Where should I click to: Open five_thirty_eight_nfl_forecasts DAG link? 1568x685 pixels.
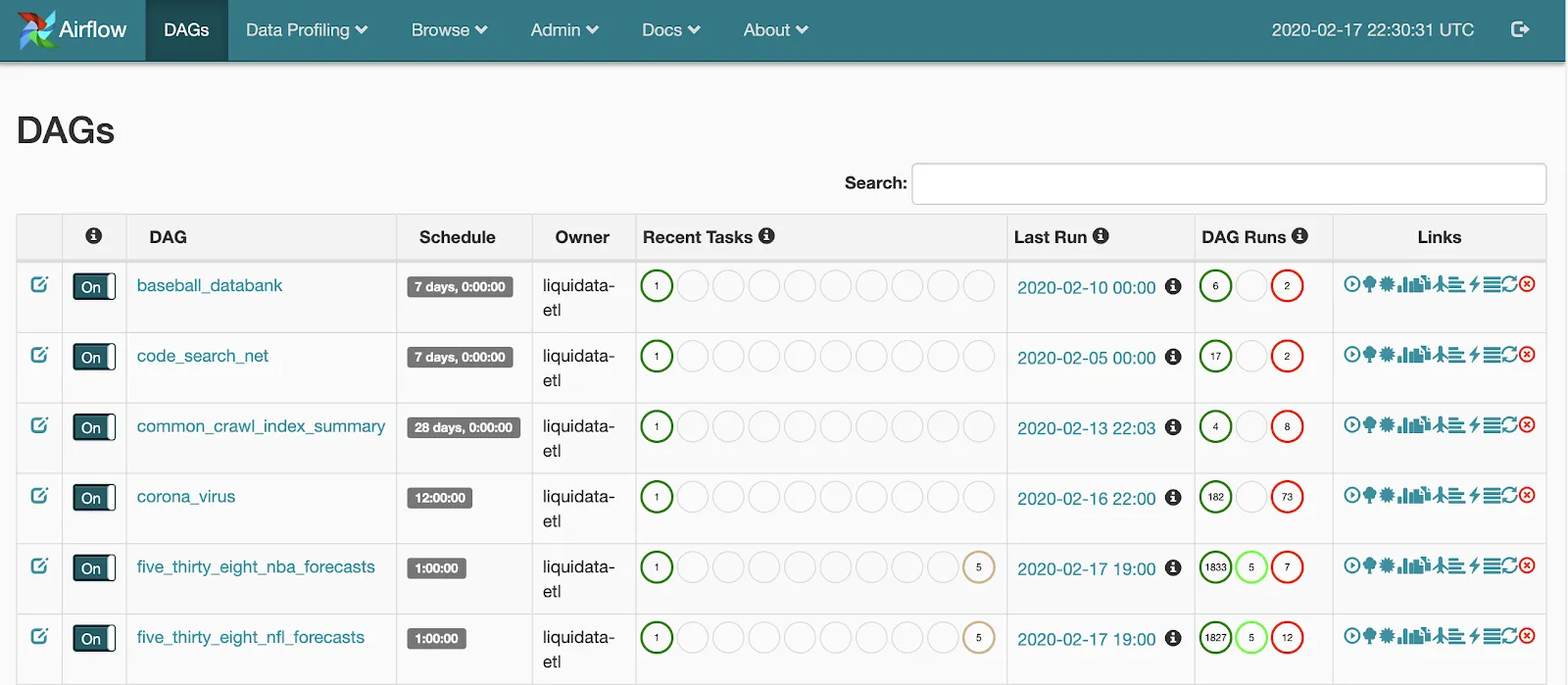point(251,637)
